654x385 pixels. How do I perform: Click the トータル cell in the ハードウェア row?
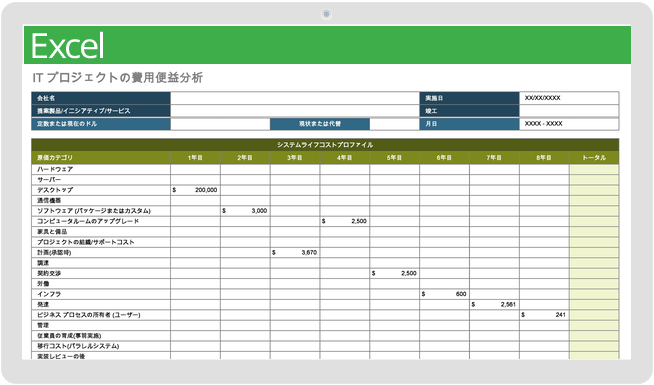594,169
